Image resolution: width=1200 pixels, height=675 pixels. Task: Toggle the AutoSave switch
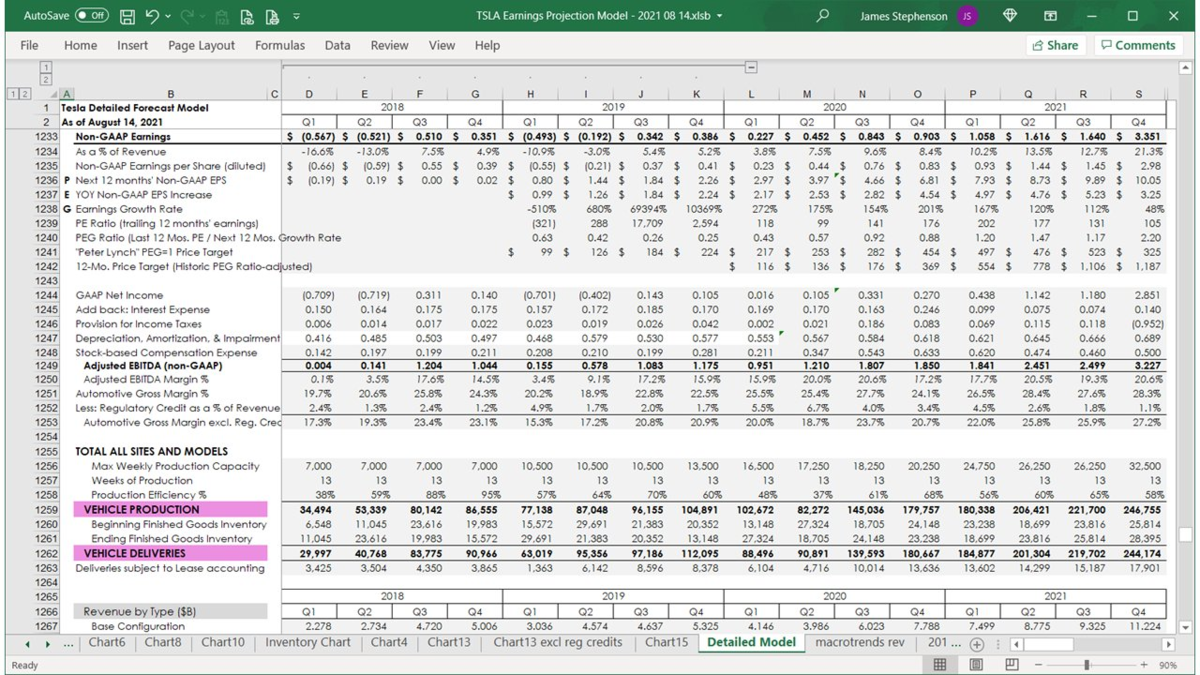(92, 16)
